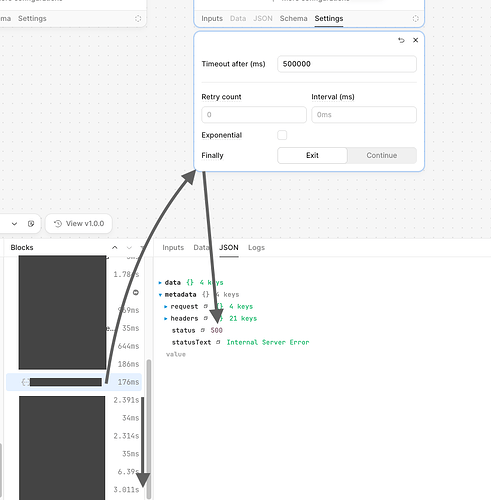Open Logs tab in bottom panel
The width and height of the screenshot is (491, 500).
pos(256,247)
